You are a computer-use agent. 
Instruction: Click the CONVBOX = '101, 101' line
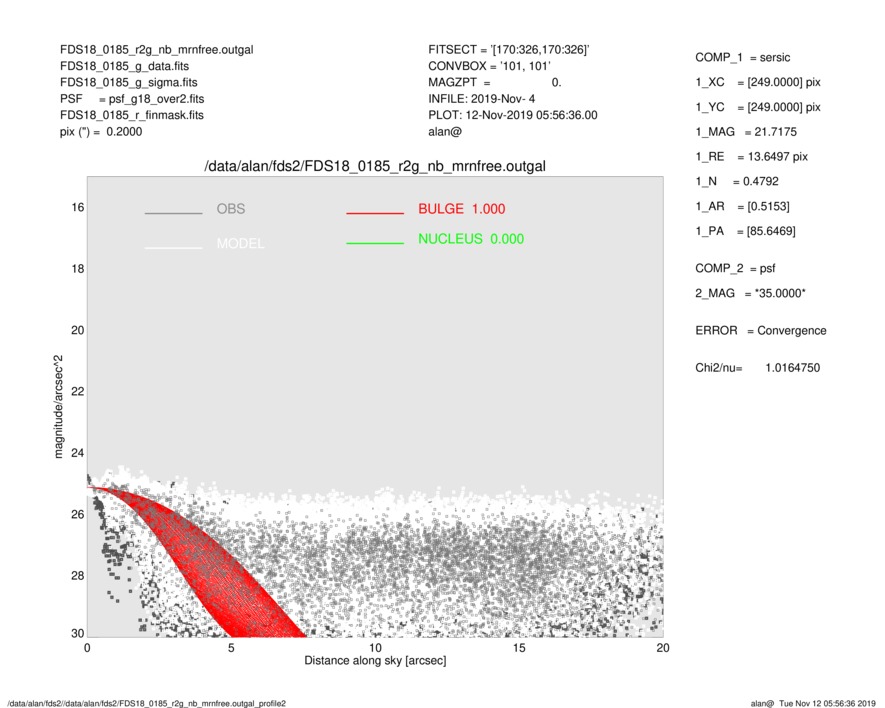click(x=489, y=66)
